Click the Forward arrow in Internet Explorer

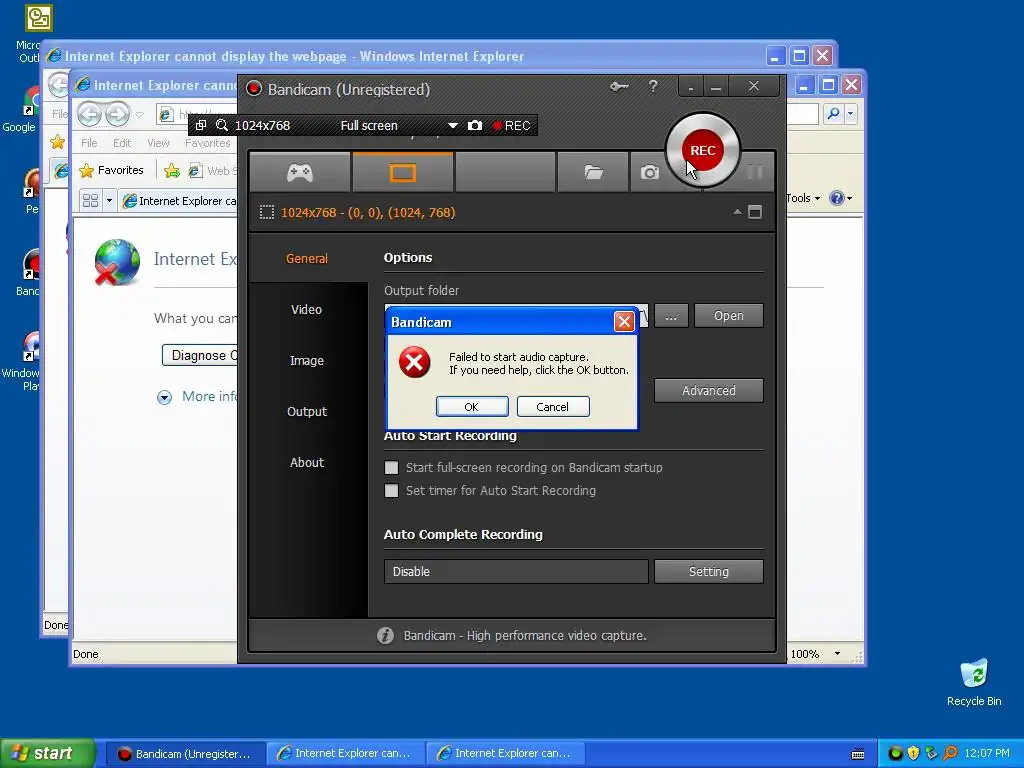[x=118, y=114]
